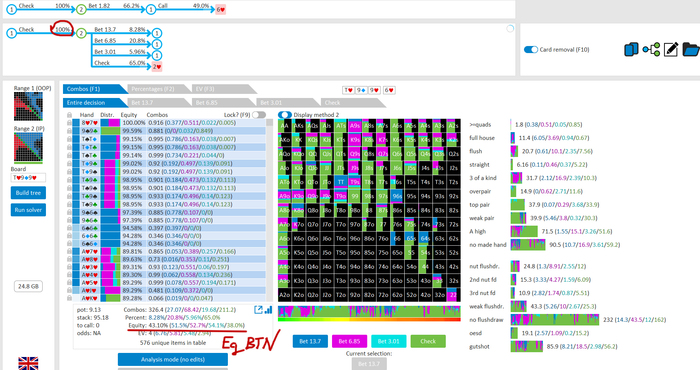This screenshot has height=370, width=700.
Task: Click the pop-out export icon beside Combos summary
Action: click(258, 310)
